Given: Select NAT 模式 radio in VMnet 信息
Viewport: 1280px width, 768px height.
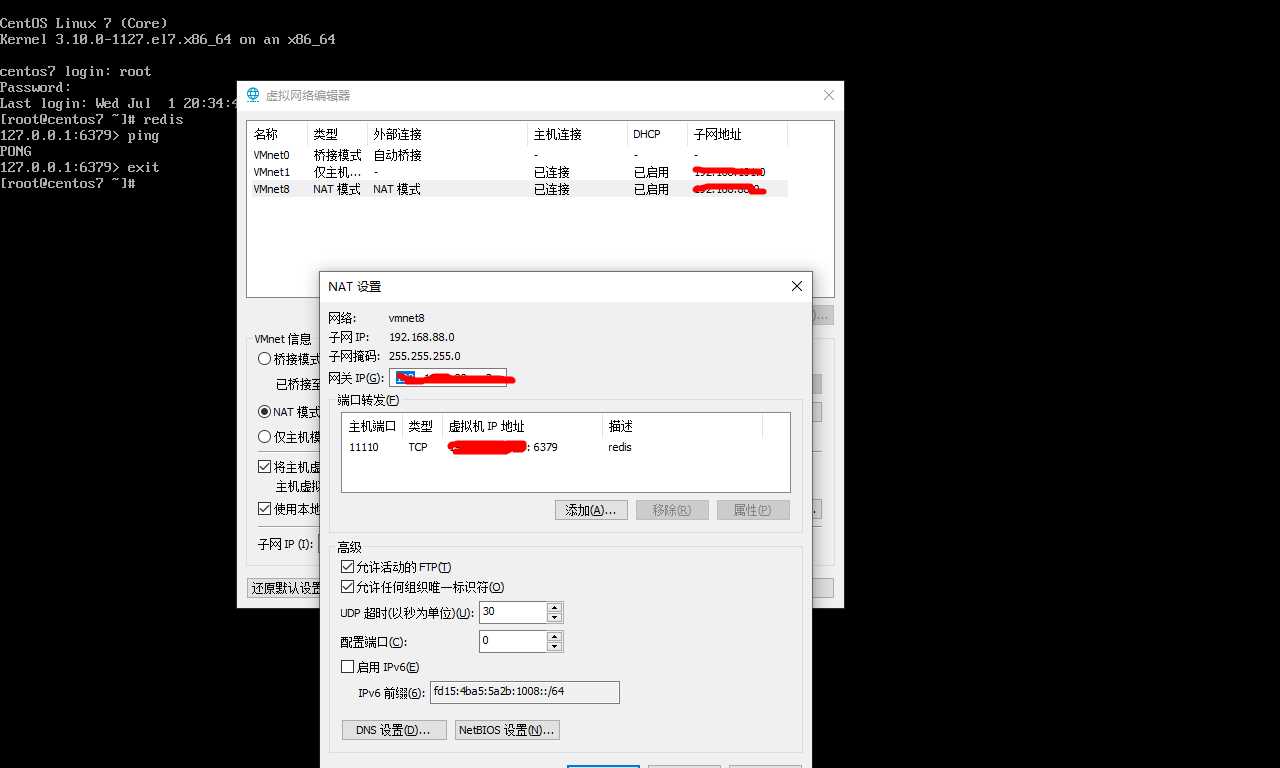Looking at the screenshot, I should click(264, 412).
